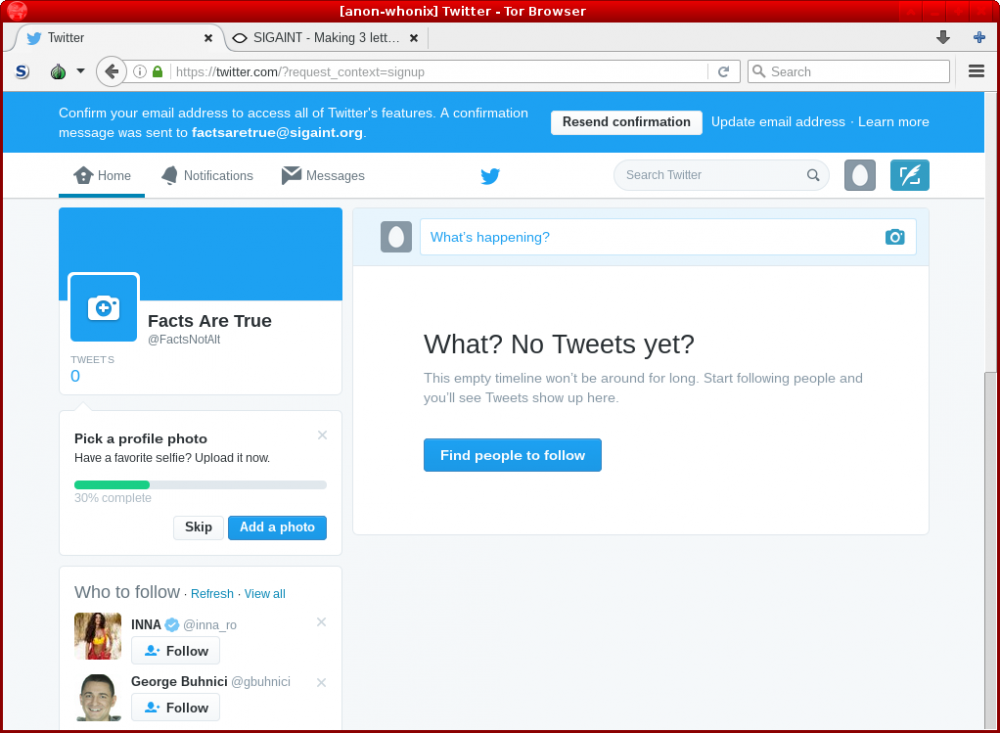
Task: Click the Resend confirmation button
Action: (x=626, y=122)
